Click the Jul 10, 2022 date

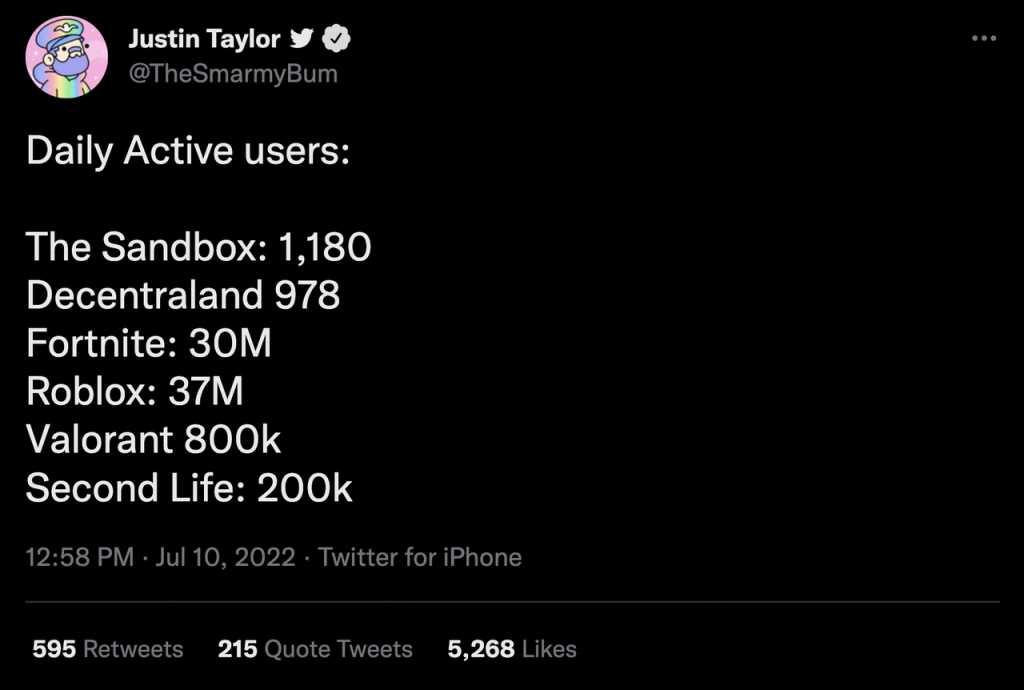coord(225,557)
